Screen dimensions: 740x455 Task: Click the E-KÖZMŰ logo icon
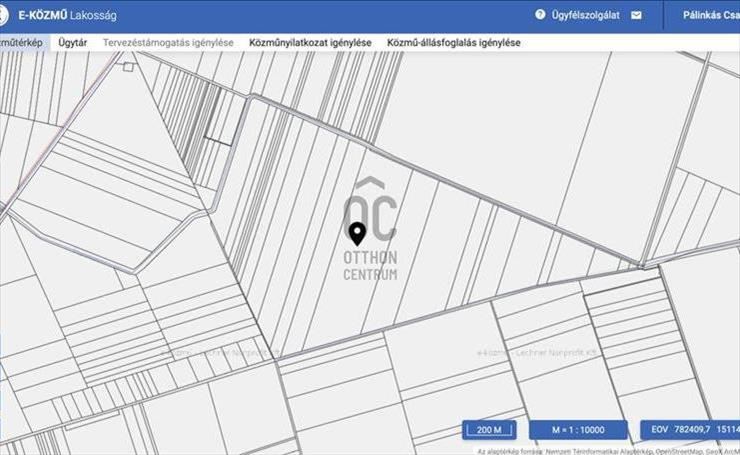point(4,16)
